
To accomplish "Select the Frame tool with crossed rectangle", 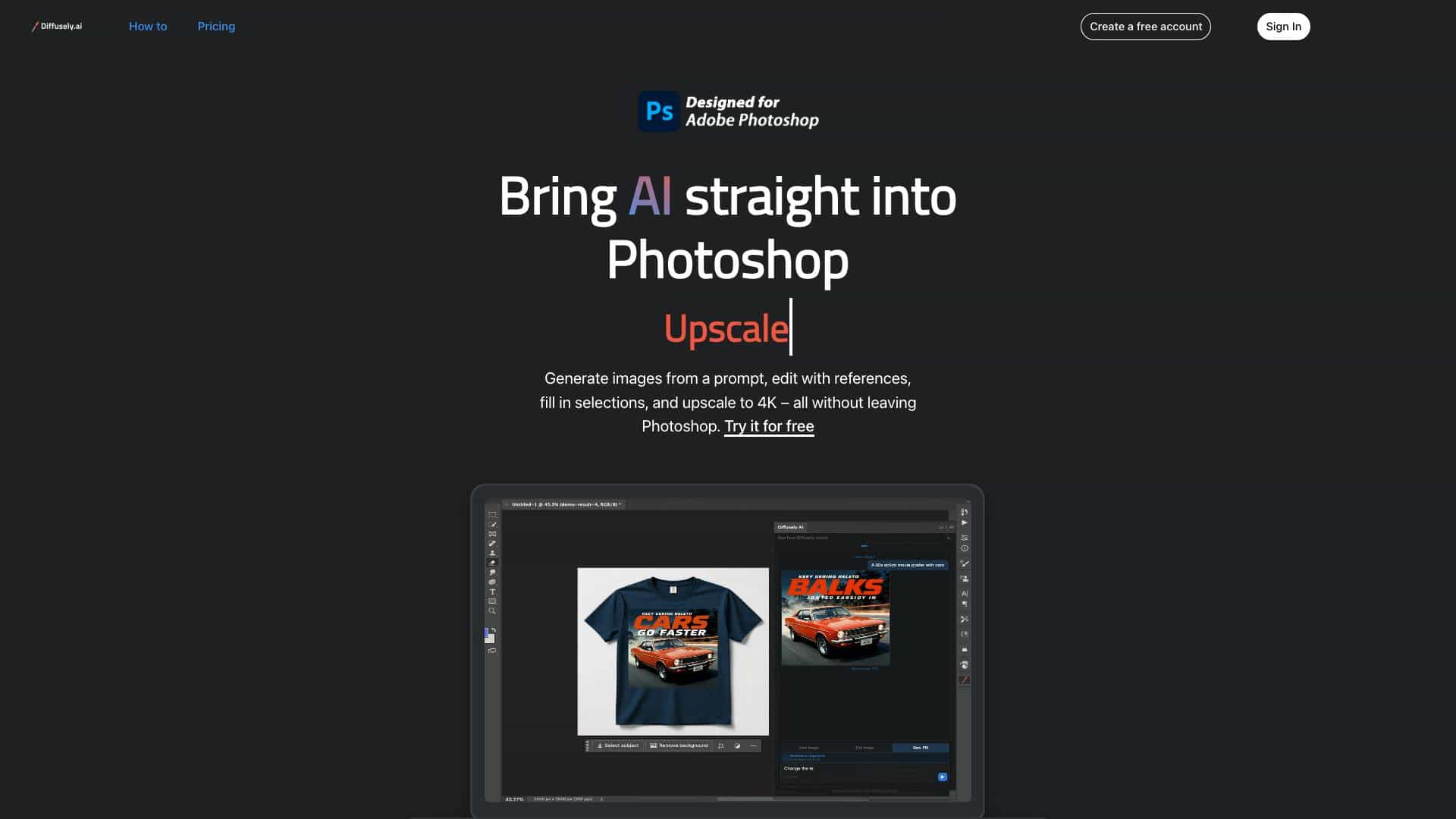I will pyautogui.click(x=492, y=534).
